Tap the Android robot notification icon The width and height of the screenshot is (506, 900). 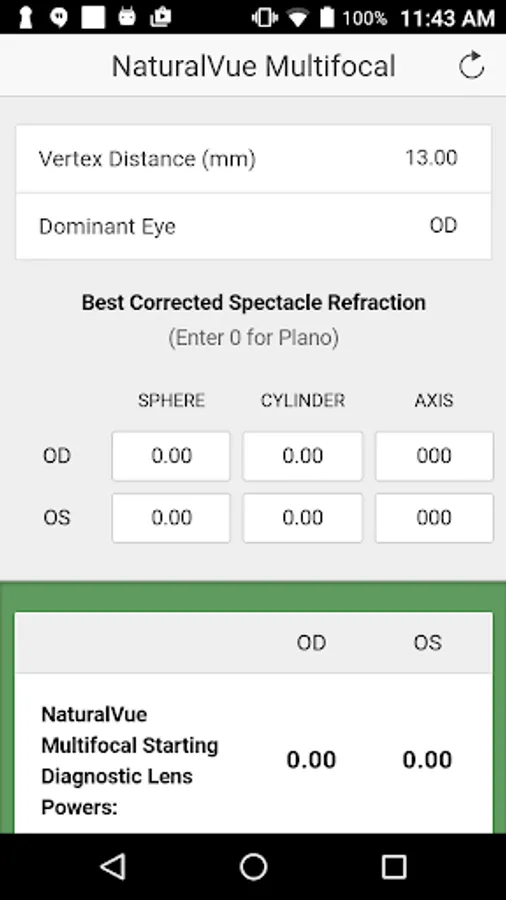pyautogui.click(x=127, y=17)
